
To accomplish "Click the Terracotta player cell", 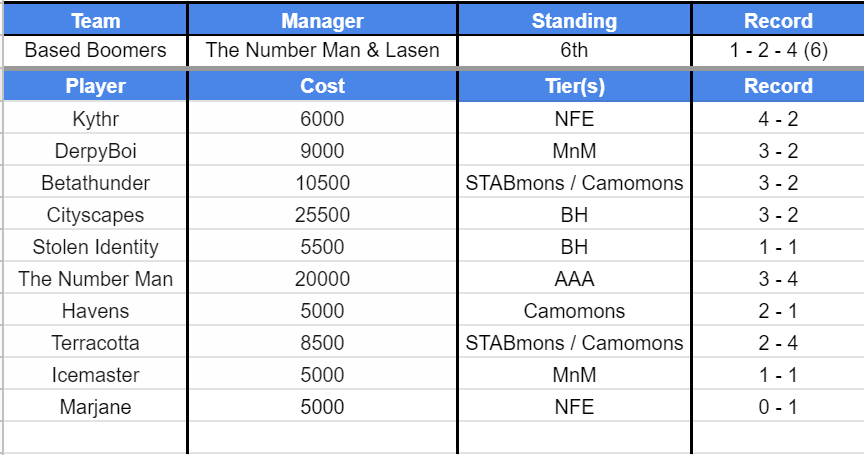I will pos(95,342).
